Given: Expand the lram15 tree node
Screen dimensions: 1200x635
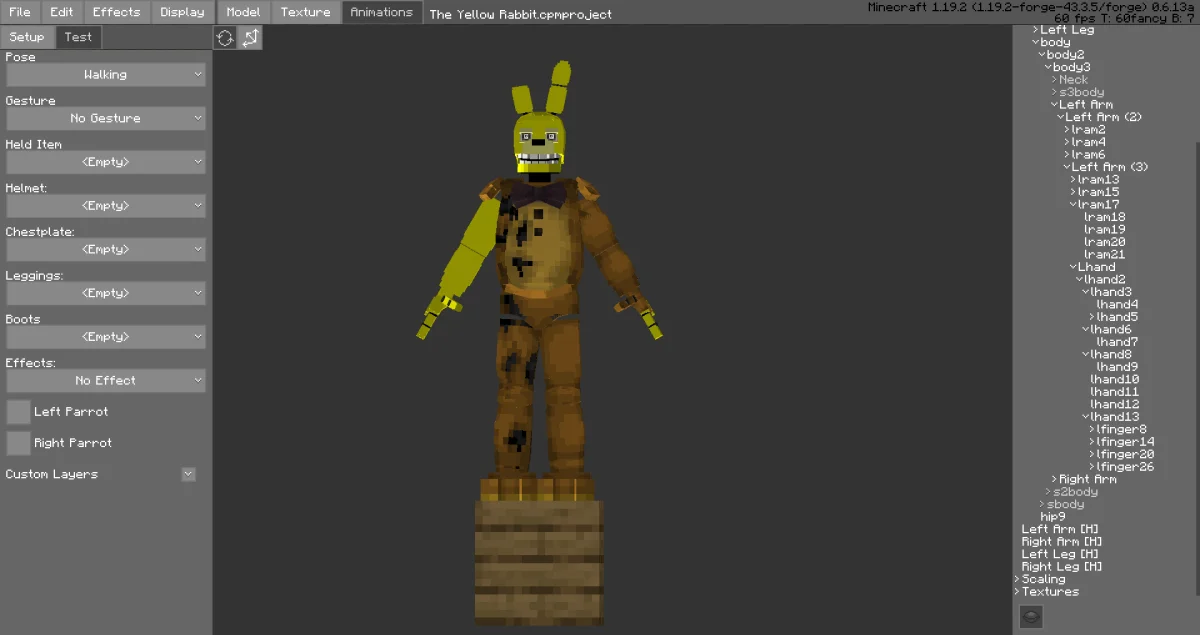Looking at the screenshot, I should [x=1073, y=192].
